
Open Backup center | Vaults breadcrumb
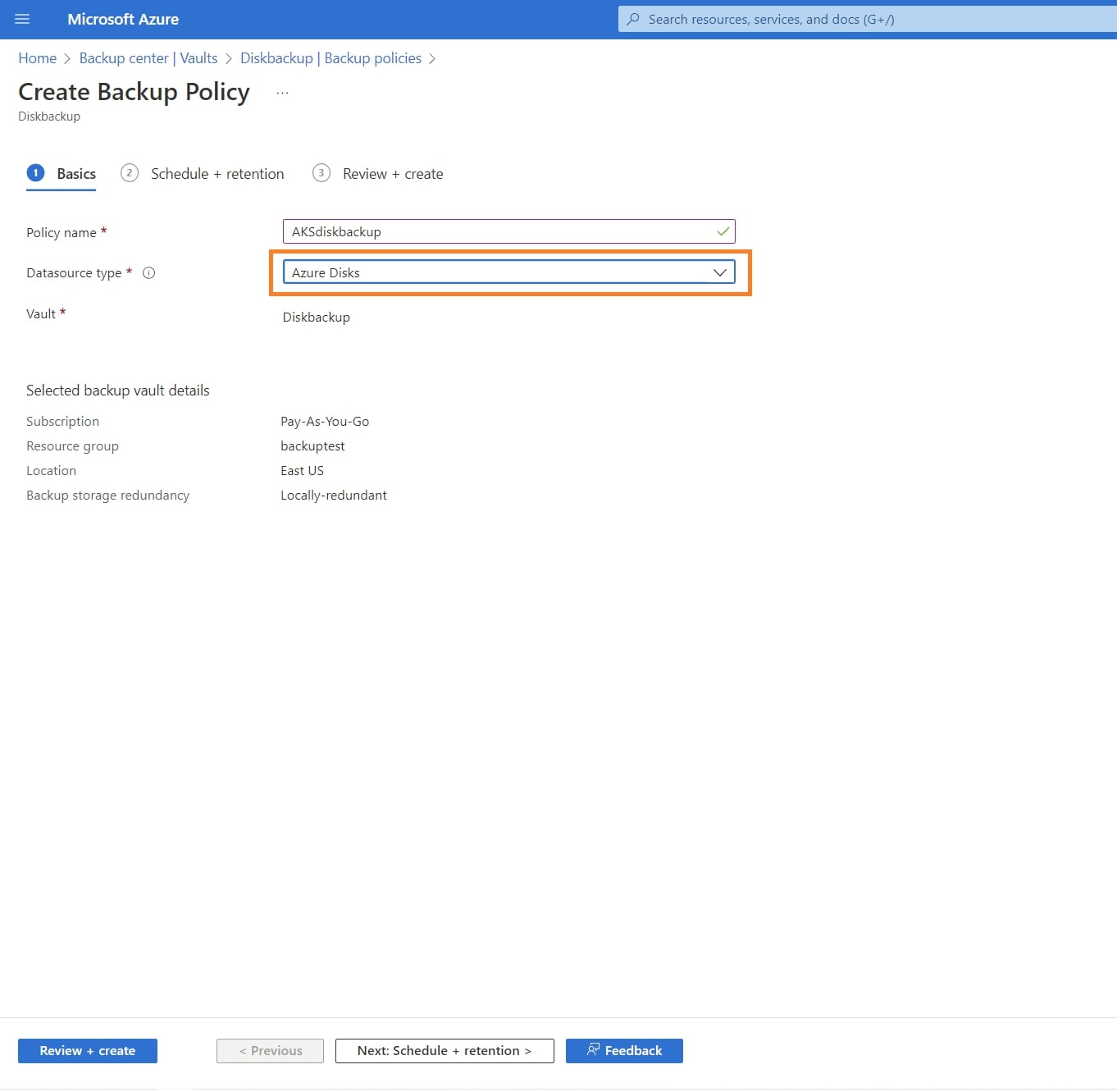pyautogui.click(x=148, y=58)
